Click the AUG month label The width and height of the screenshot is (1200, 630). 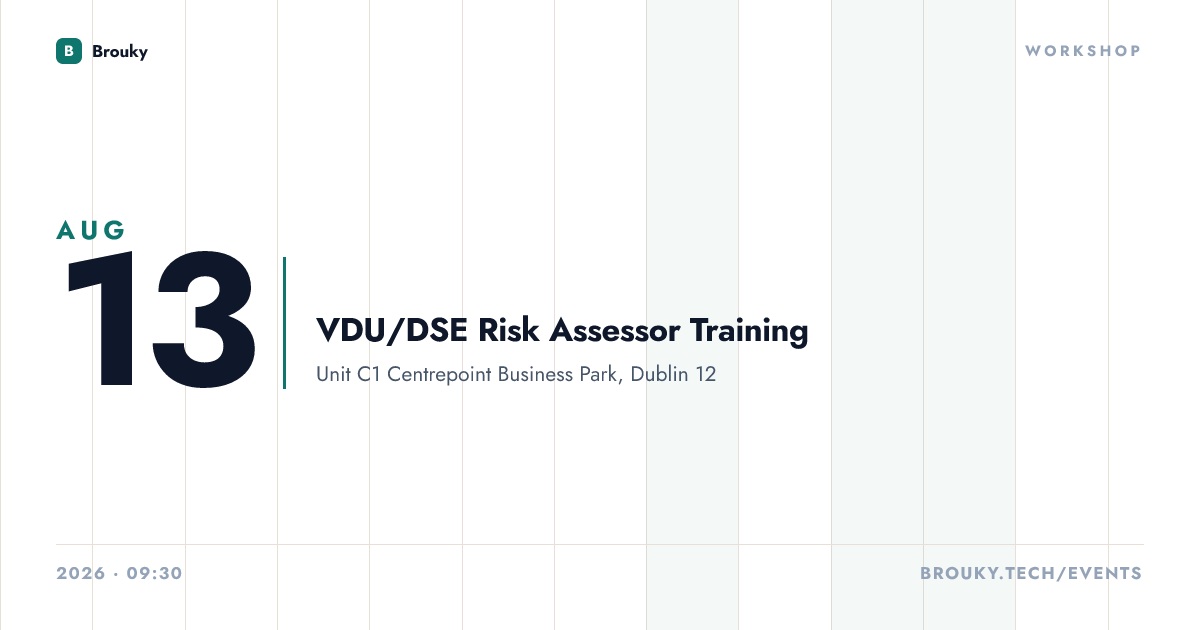point(91,230)
